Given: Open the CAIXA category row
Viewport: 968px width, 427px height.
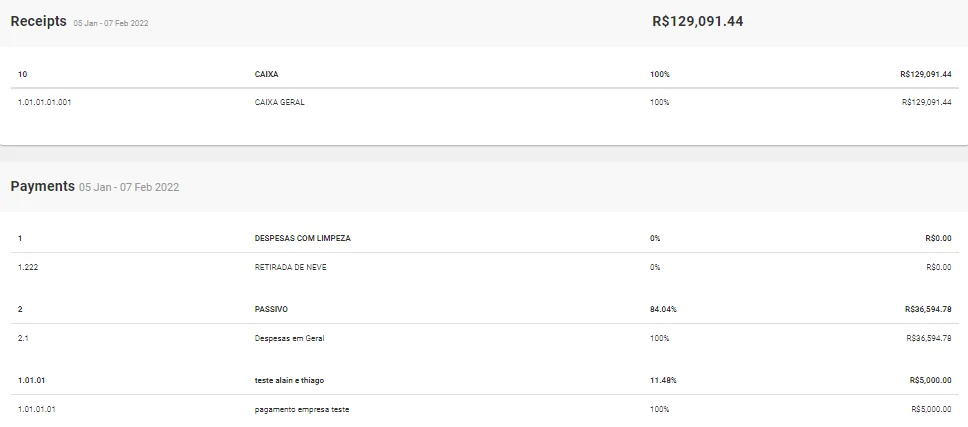Looking at the screenshot, I should 265,74.
